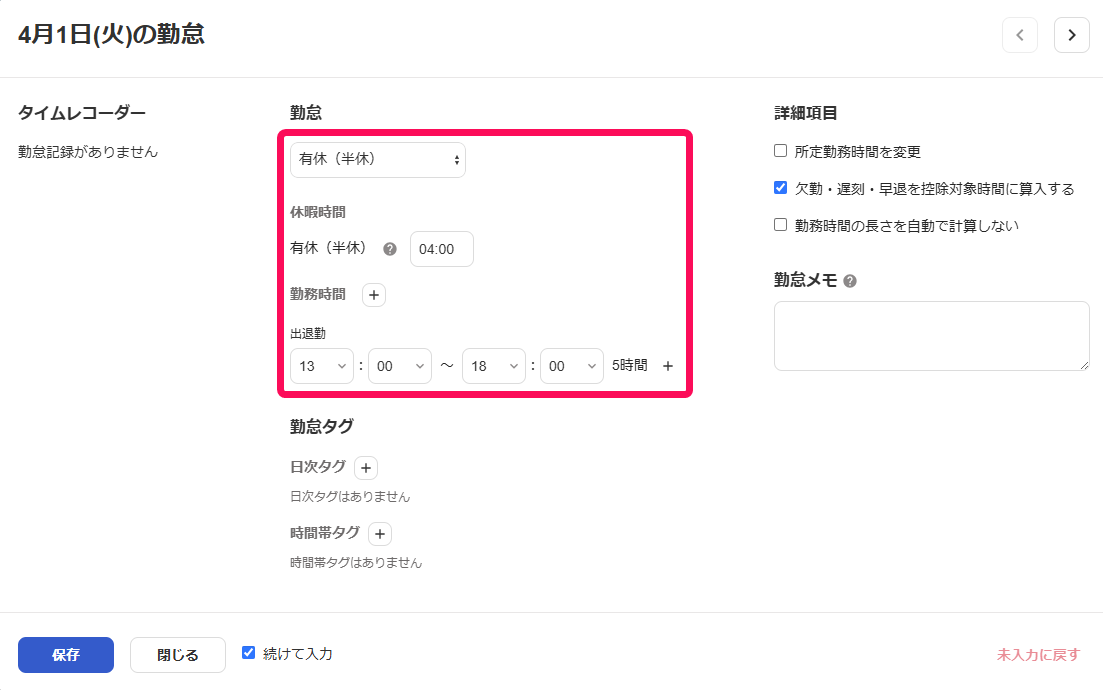
Task: Enable 所定勤務時間を変更
Action: pos(780,150)
